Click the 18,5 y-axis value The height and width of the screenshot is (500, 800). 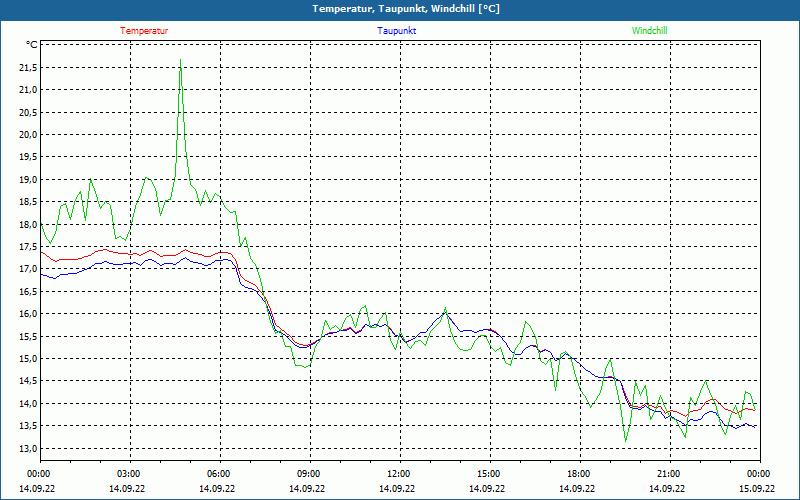28,202
